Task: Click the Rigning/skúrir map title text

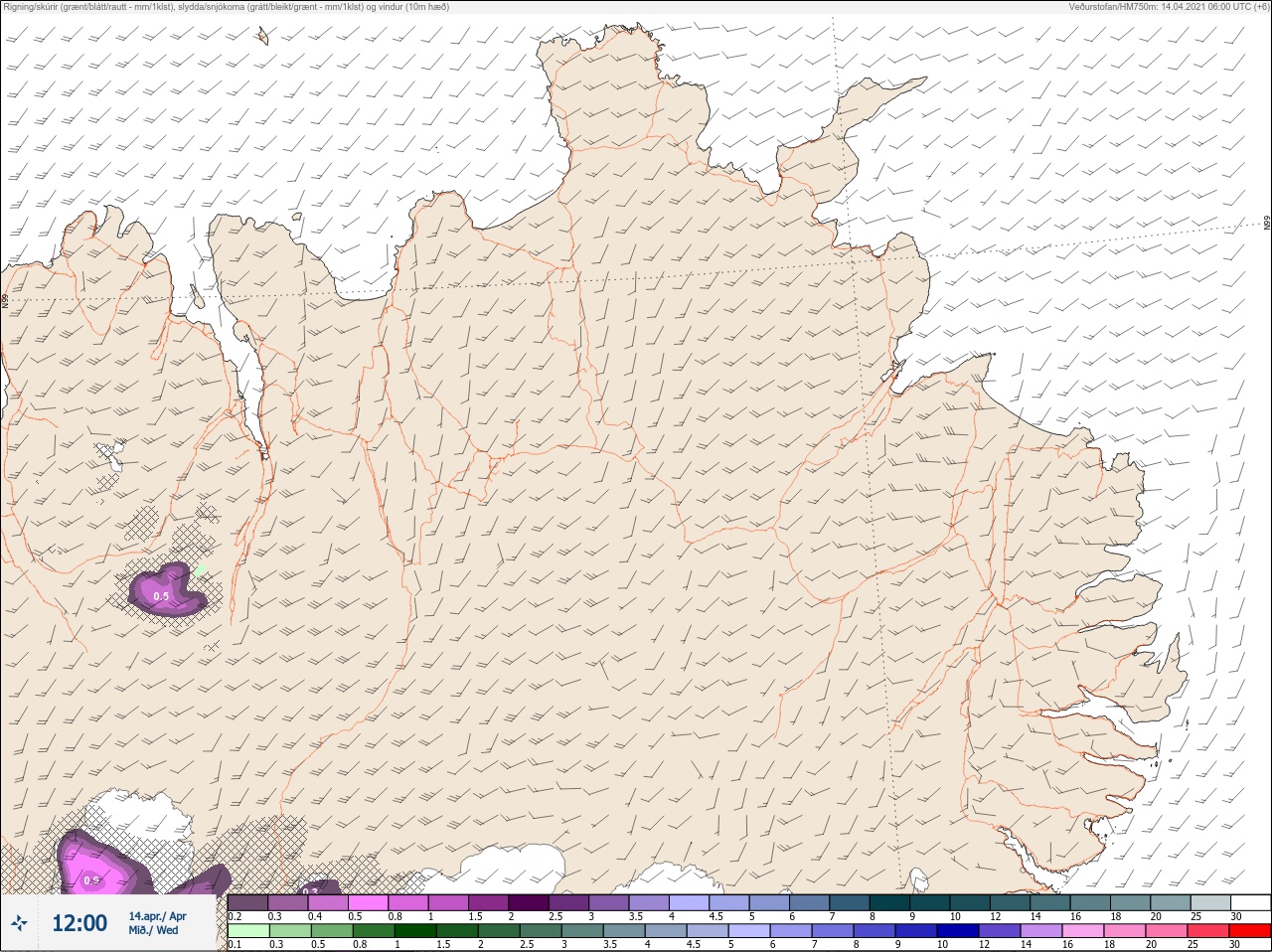Action: 226,7
